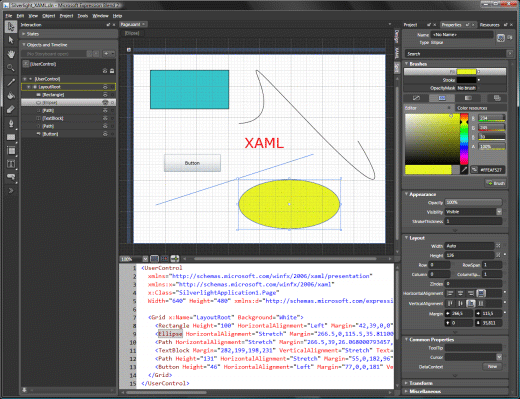
Task: Toggle lock-all icon in Objects header
Action: point(112,71)
